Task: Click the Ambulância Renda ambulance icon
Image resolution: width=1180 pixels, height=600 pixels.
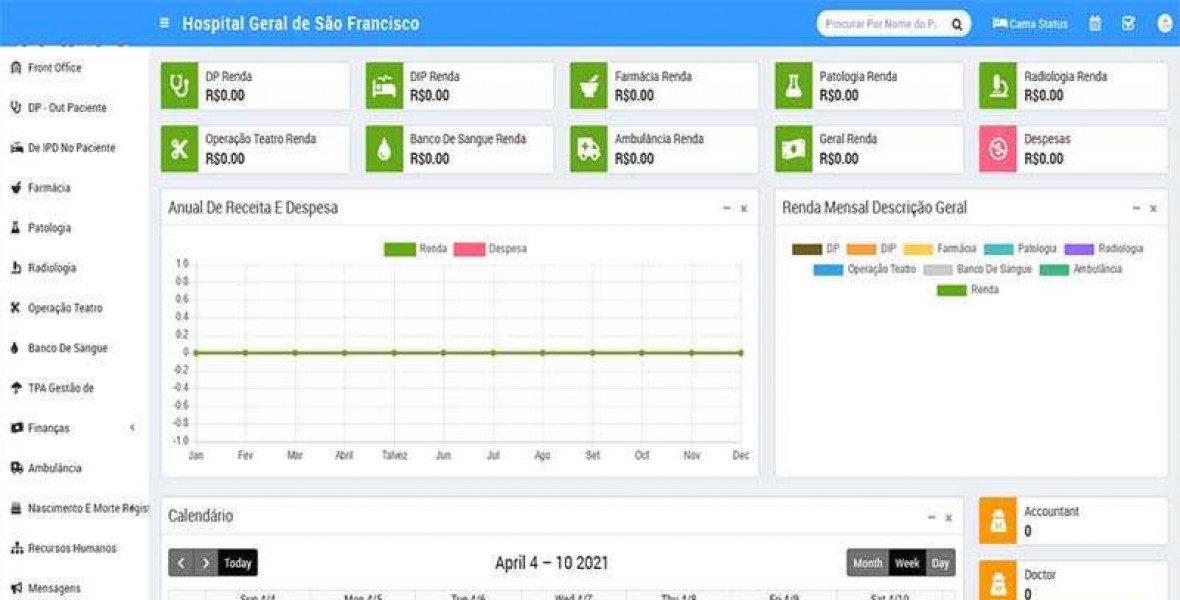Action: 588,149
